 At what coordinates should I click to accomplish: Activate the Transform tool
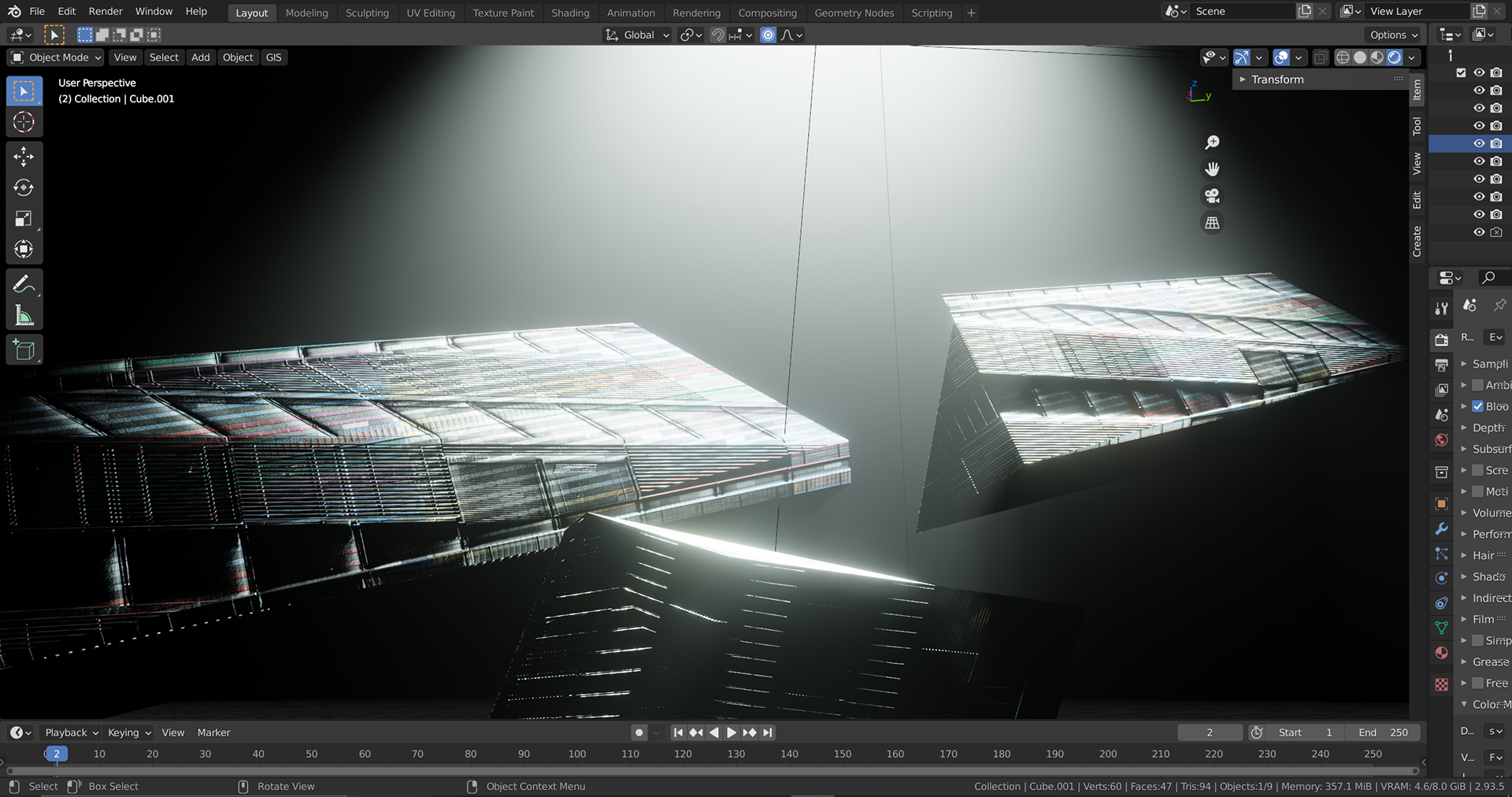coord(24,249)
